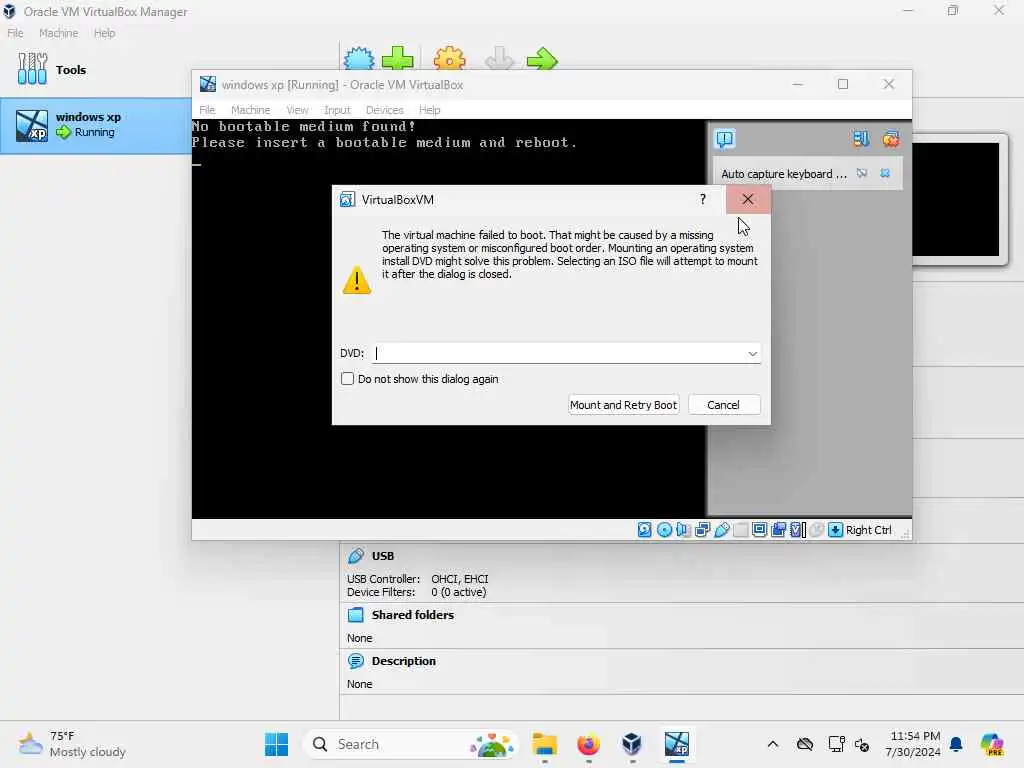The image size is (1024, 768).
Task: Open the File menu in the VM window
Action: point(207,110)
